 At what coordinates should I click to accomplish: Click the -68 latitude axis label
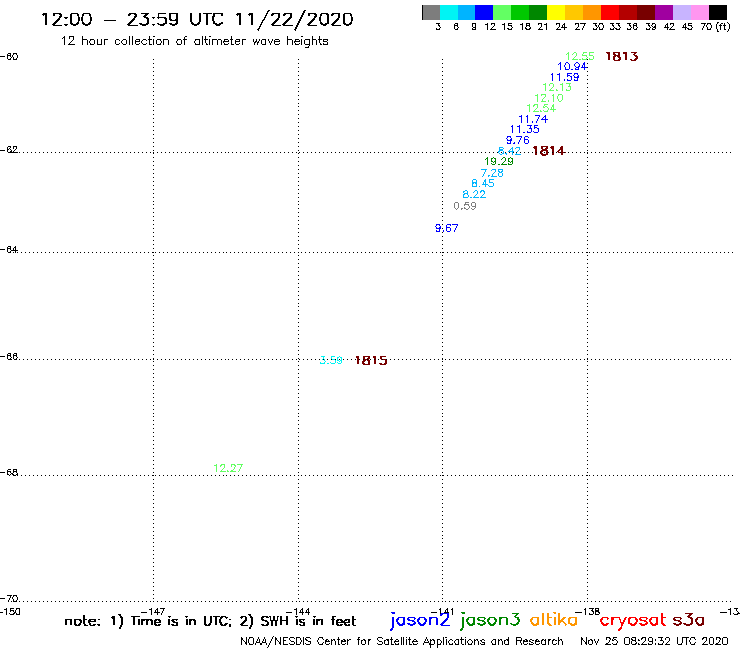(9, 473)
